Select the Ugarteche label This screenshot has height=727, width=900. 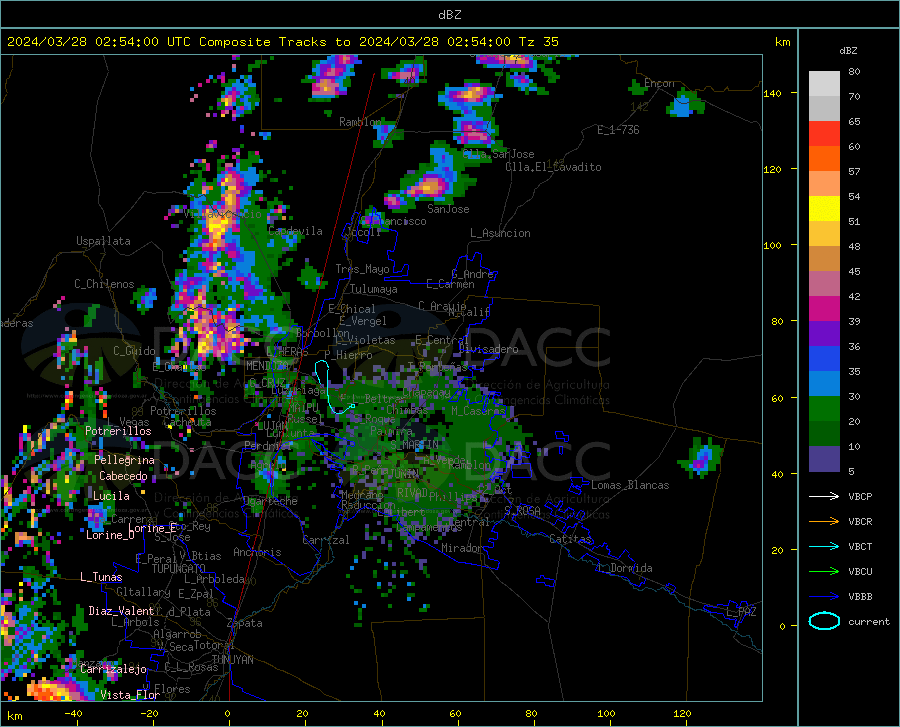click(x=270, y=501)
